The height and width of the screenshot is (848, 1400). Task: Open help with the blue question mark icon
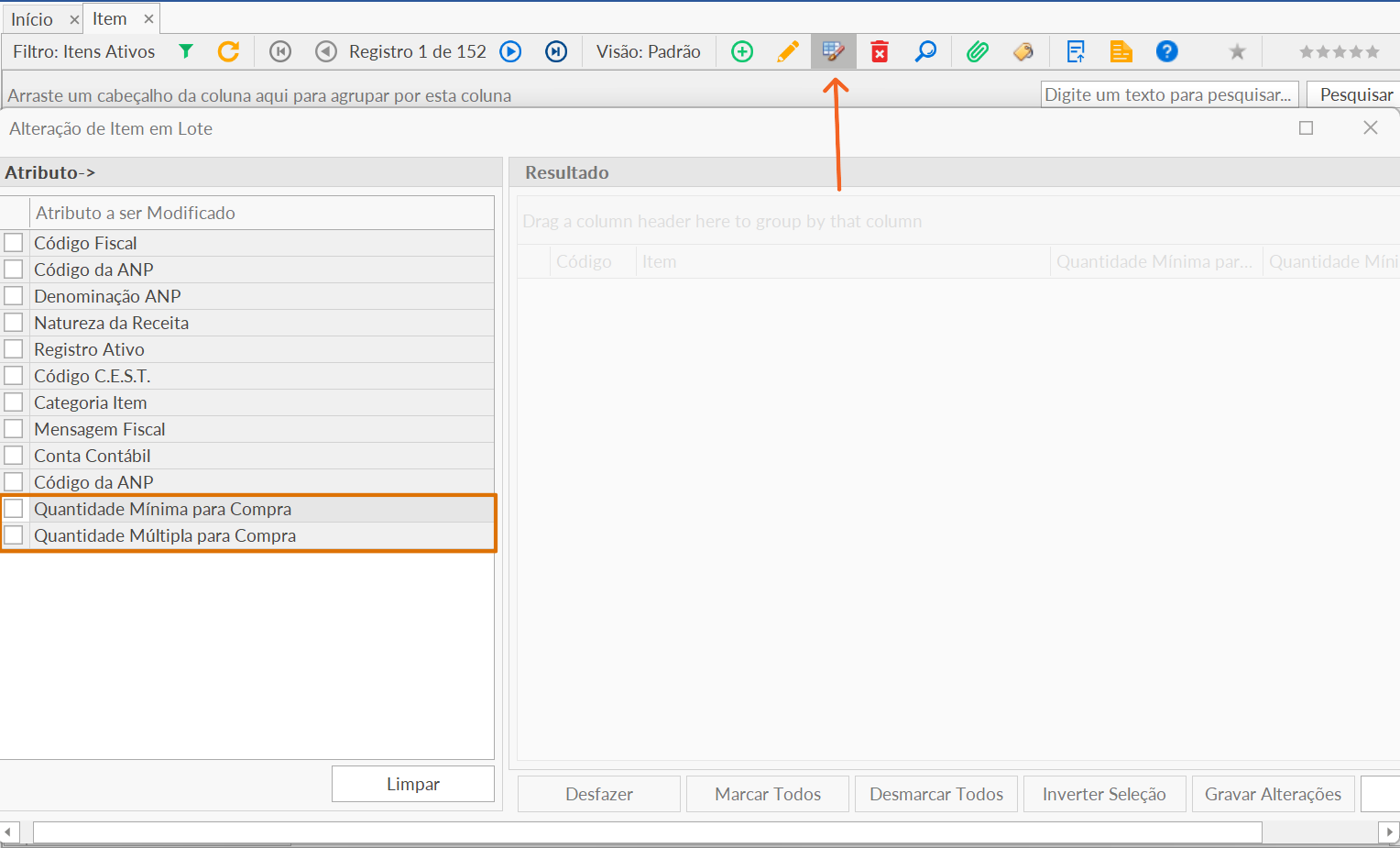1166,51
